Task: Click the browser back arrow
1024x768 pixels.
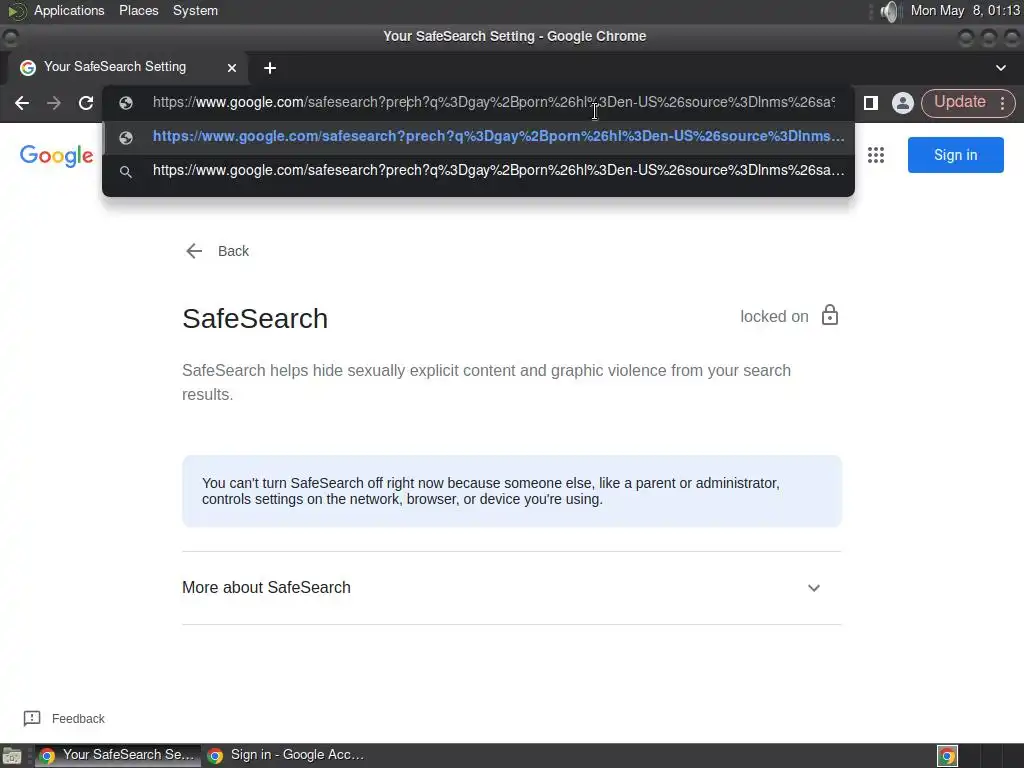Action: click(22, 103)
